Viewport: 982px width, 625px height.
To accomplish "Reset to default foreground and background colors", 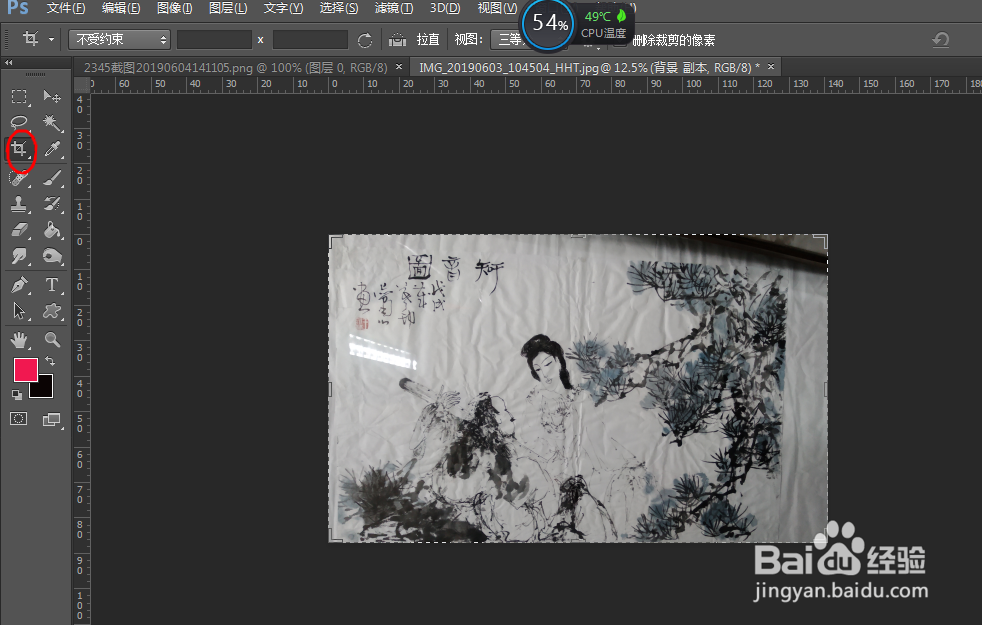I will (17, 395).
